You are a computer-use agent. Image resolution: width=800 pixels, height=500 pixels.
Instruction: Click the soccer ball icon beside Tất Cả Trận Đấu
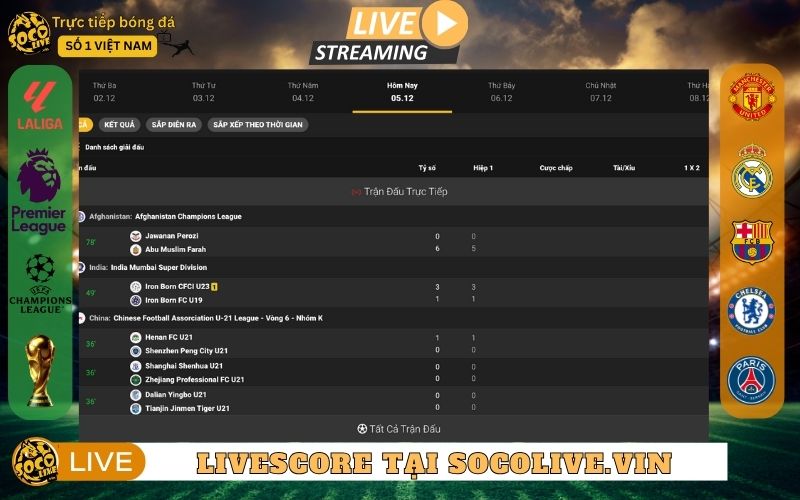coord(362,429)
